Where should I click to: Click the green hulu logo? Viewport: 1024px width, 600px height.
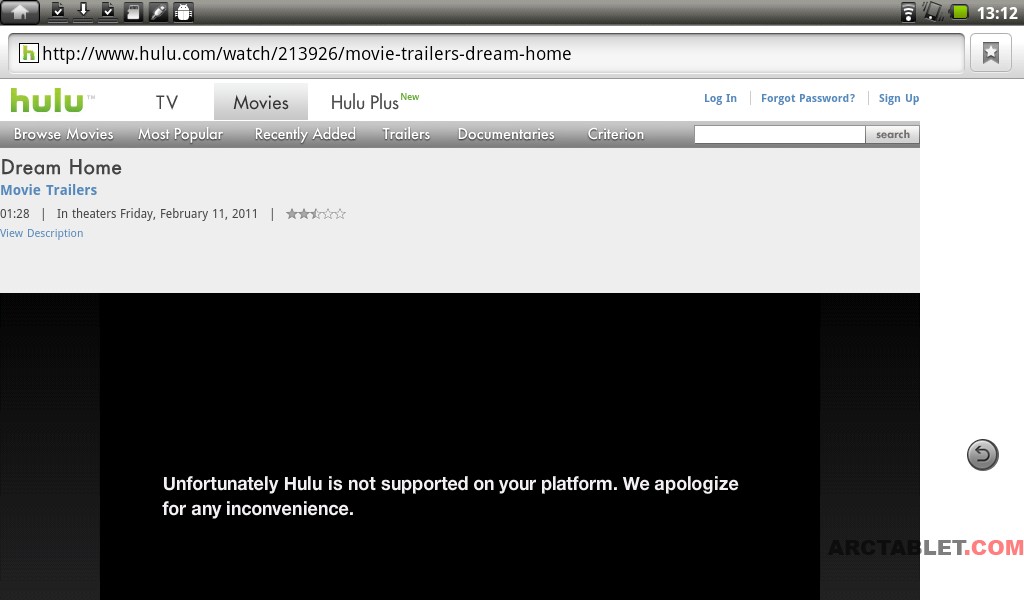48,101
